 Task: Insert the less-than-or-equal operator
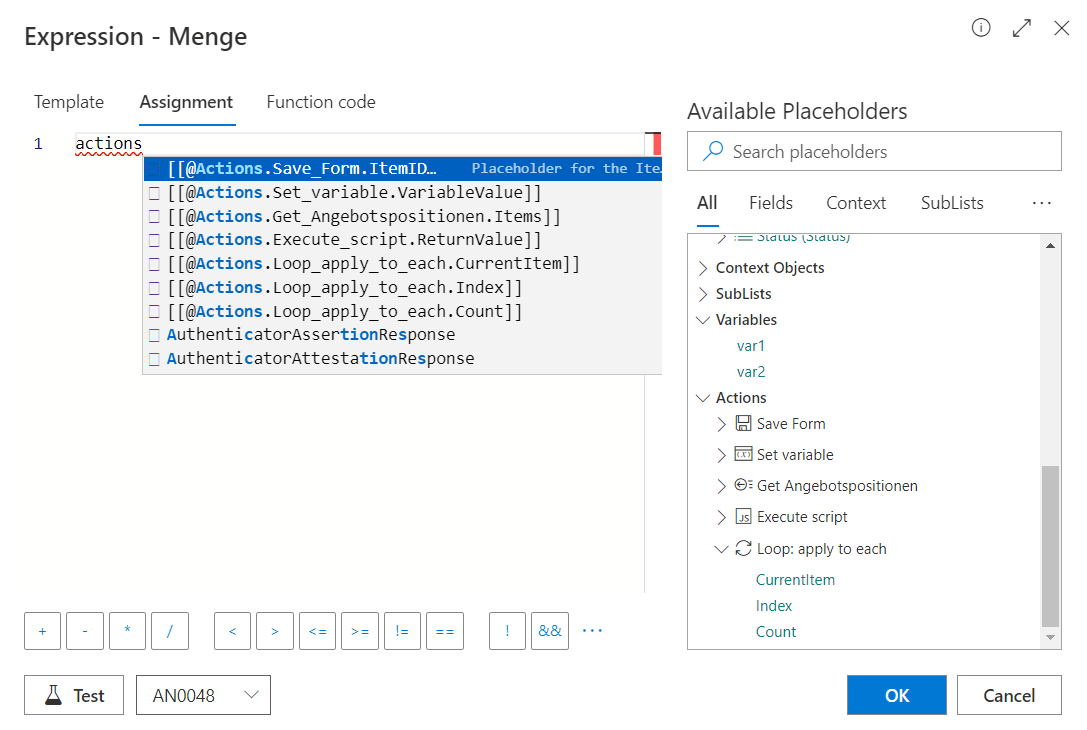[318, 631]
